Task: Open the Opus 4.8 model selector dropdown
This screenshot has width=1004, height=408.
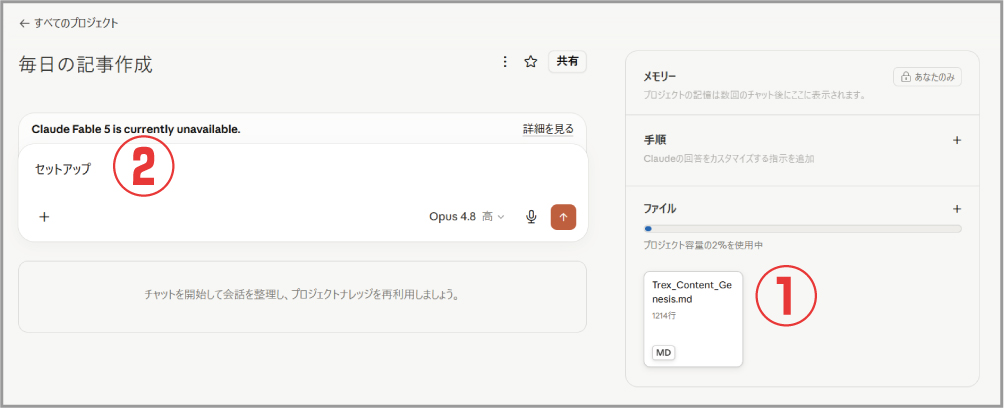Action: click(x=467, y=216)
